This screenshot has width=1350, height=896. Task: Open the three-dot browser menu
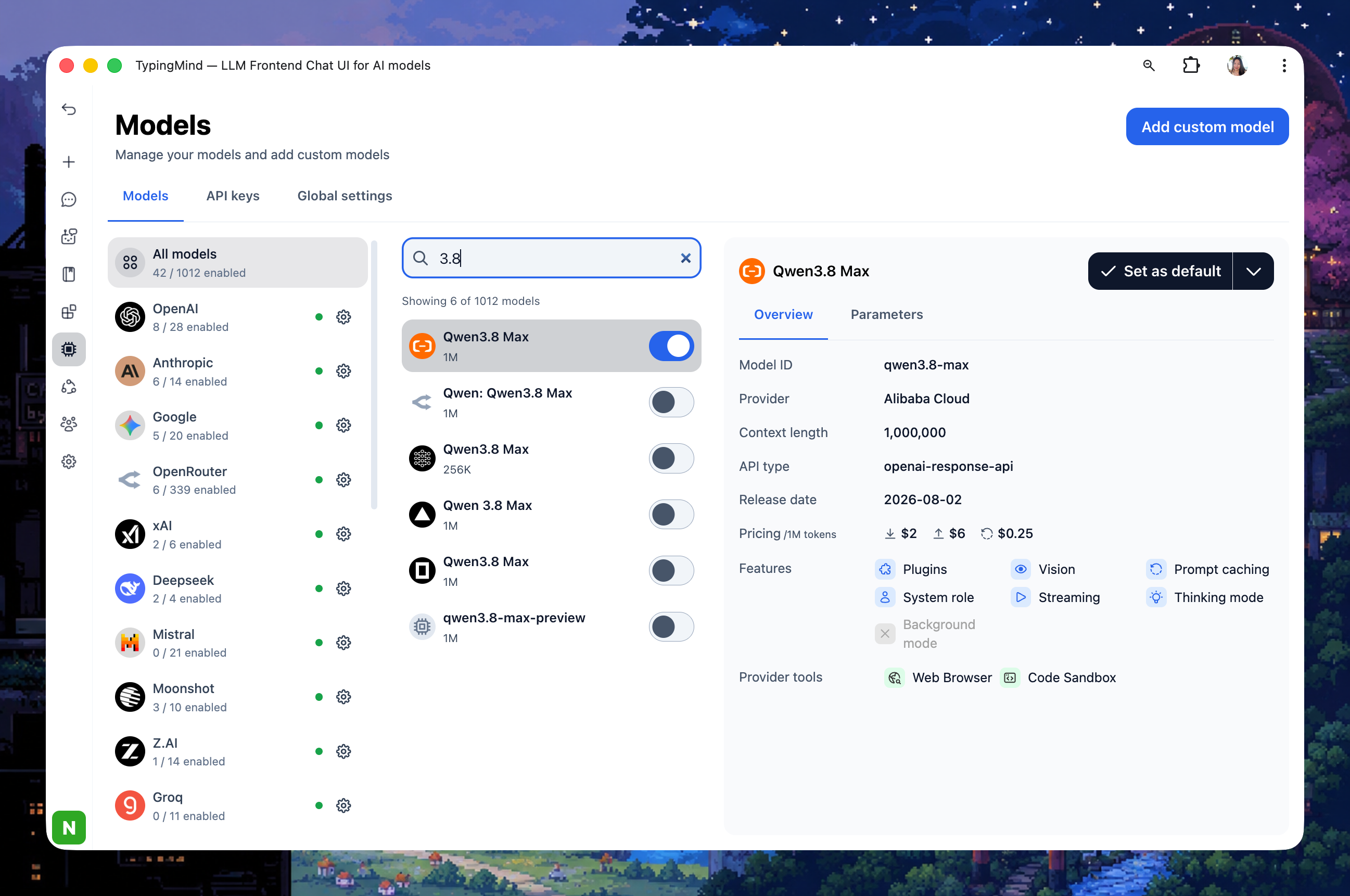(1284, 65)
